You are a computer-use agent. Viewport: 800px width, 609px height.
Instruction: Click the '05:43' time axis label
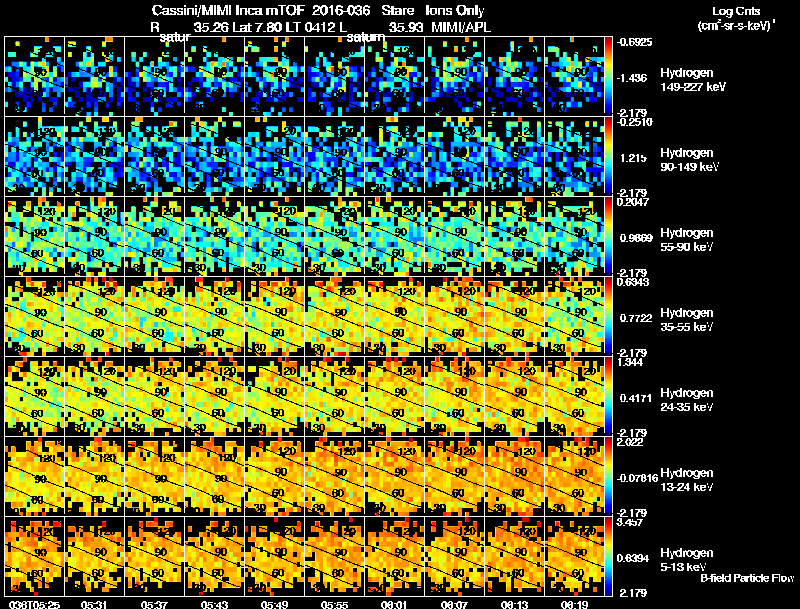tap(214, 604)
